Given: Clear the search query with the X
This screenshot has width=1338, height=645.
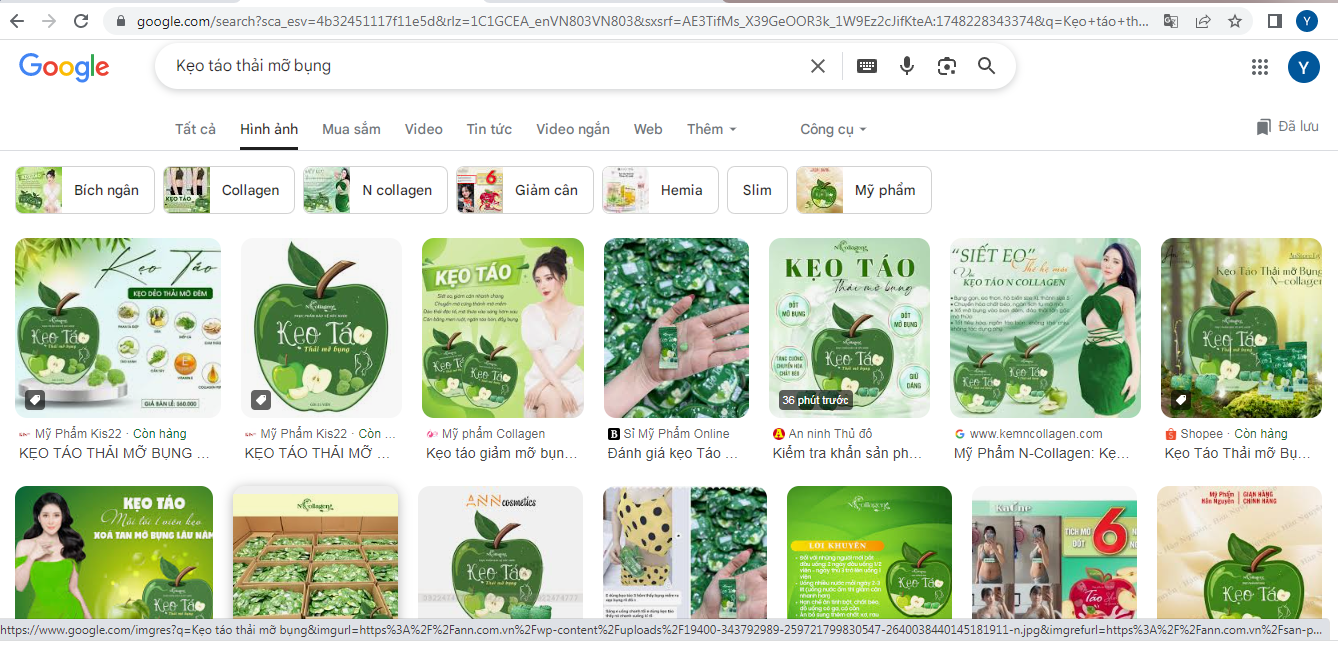Looking at the screenshot, I should click(x=817, y=65).
